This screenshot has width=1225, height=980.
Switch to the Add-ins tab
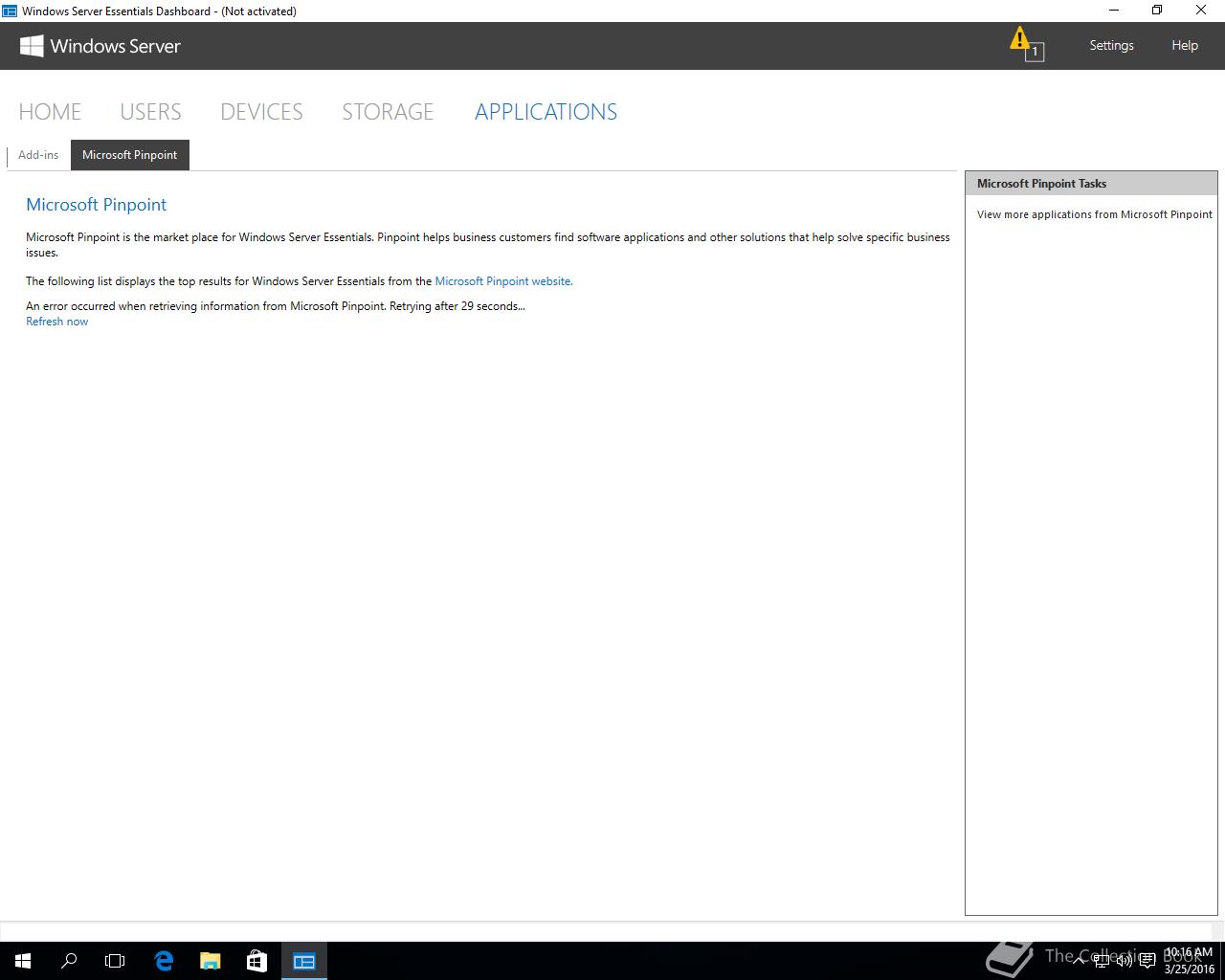[x=38, y=155]
